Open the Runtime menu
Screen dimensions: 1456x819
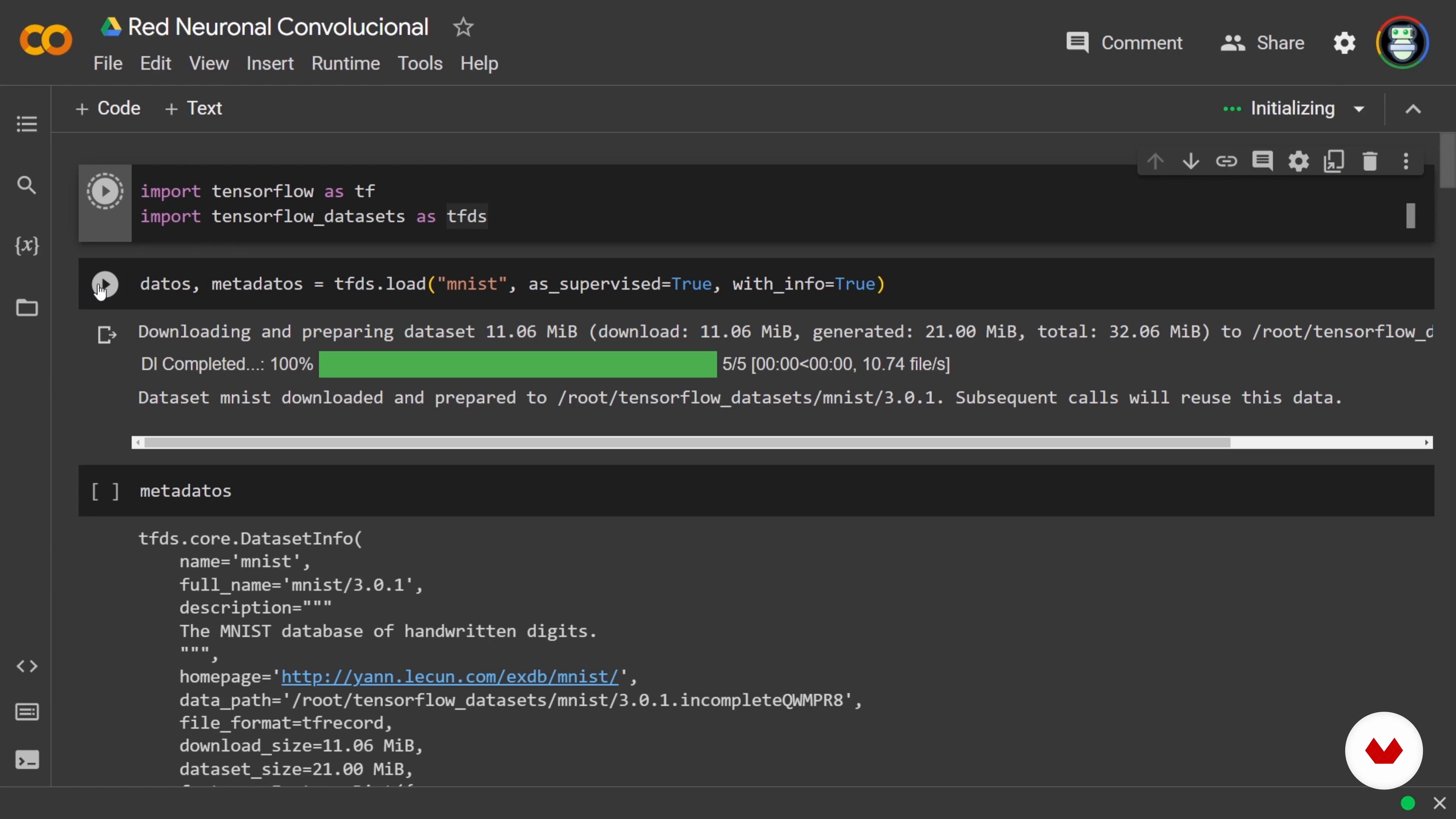tap(345, 63)
